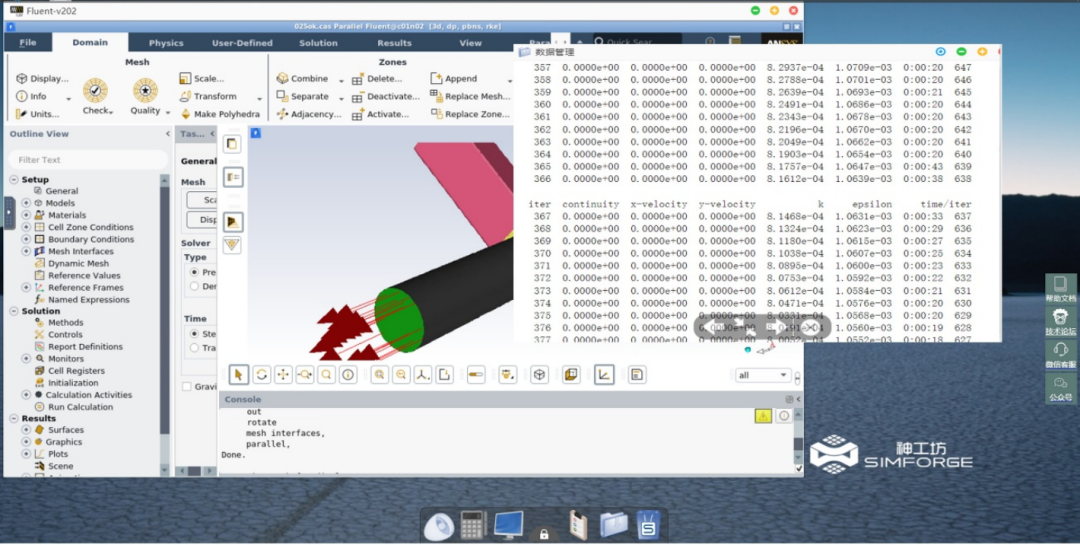Select General in the outline tree
This screenshot has width=1080, height=545.
coord(62,191)
